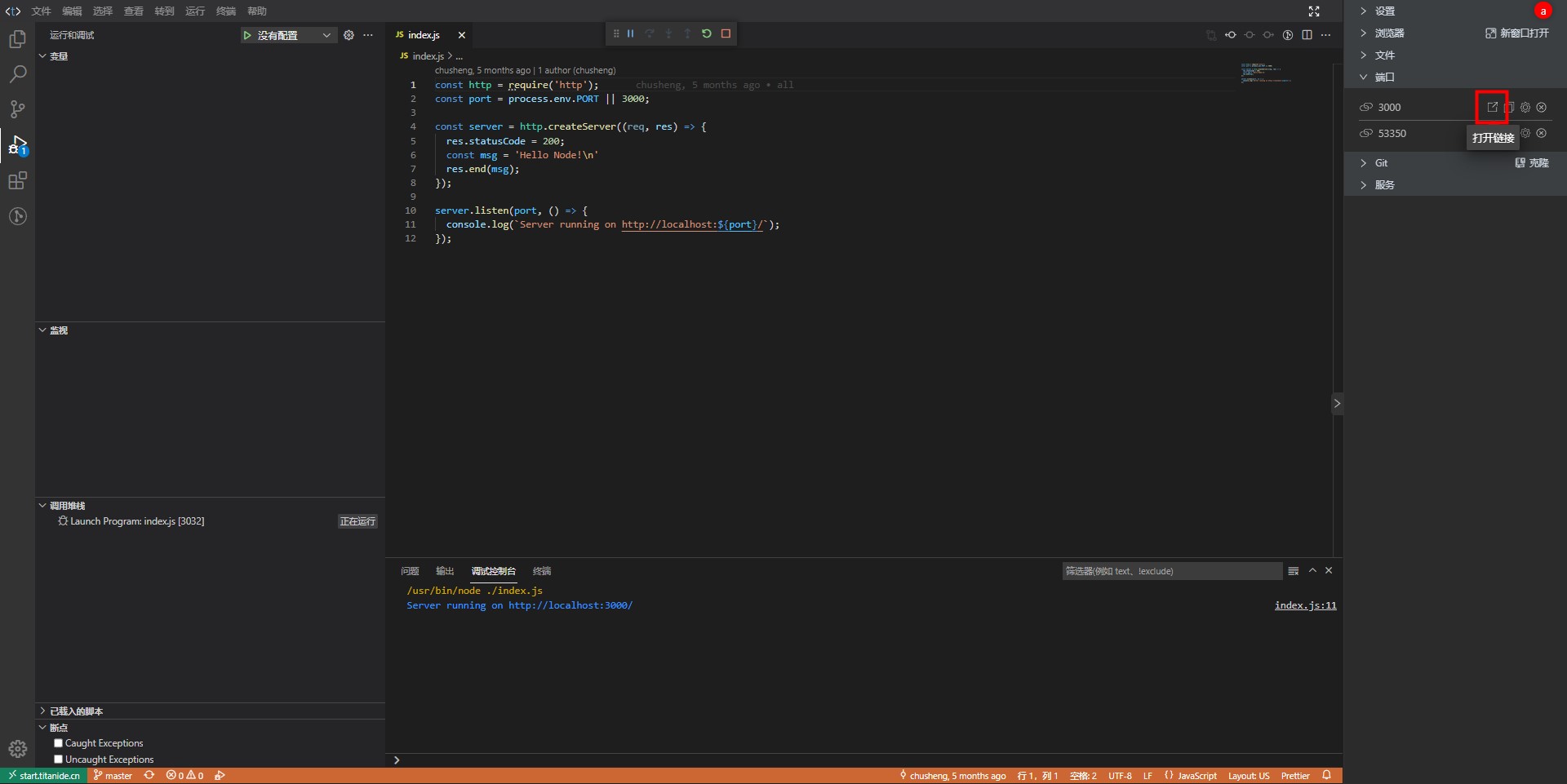Open the localhost URL on code line 11
Viewport: 1567px width, 784px height.
click(692, 225)
